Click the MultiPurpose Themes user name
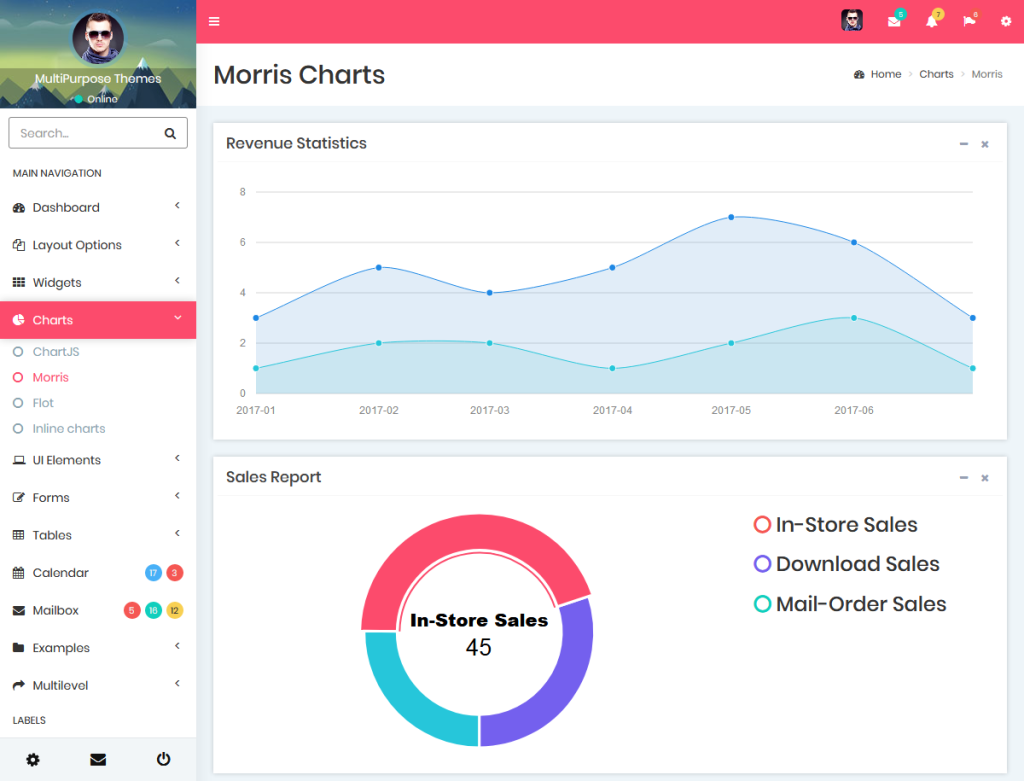1024x781 pixels. point(98,78)
